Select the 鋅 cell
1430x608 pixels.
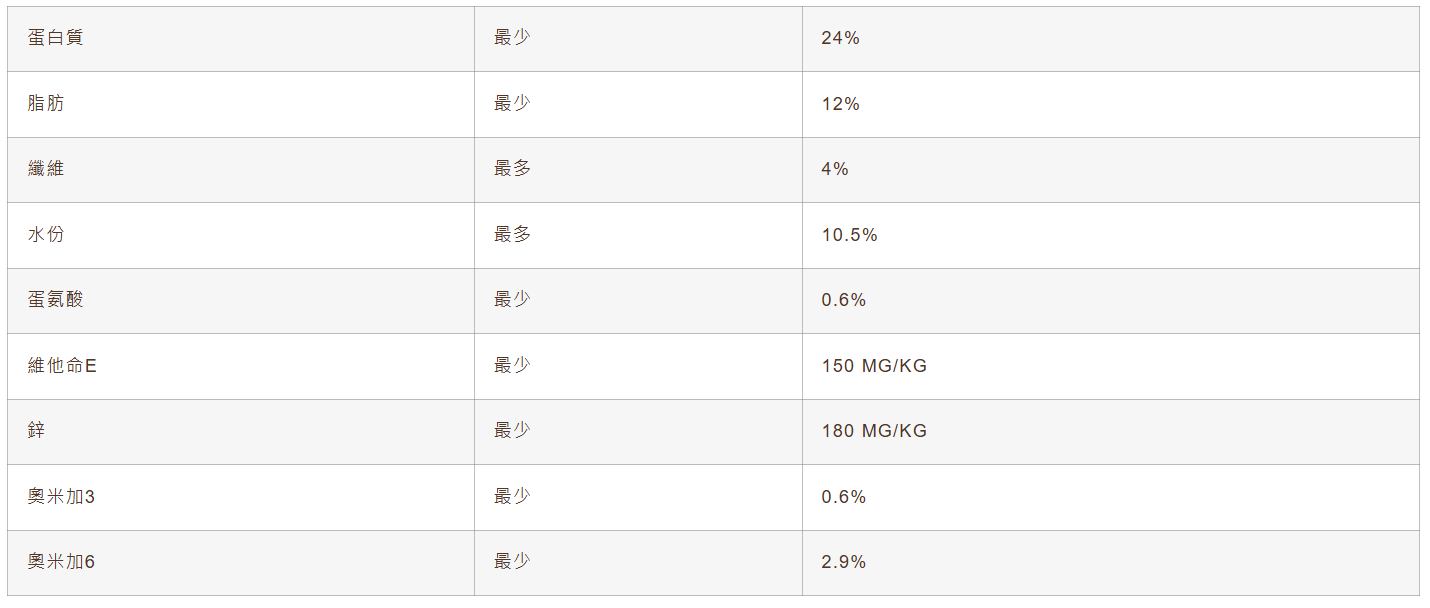coord(37,431)
